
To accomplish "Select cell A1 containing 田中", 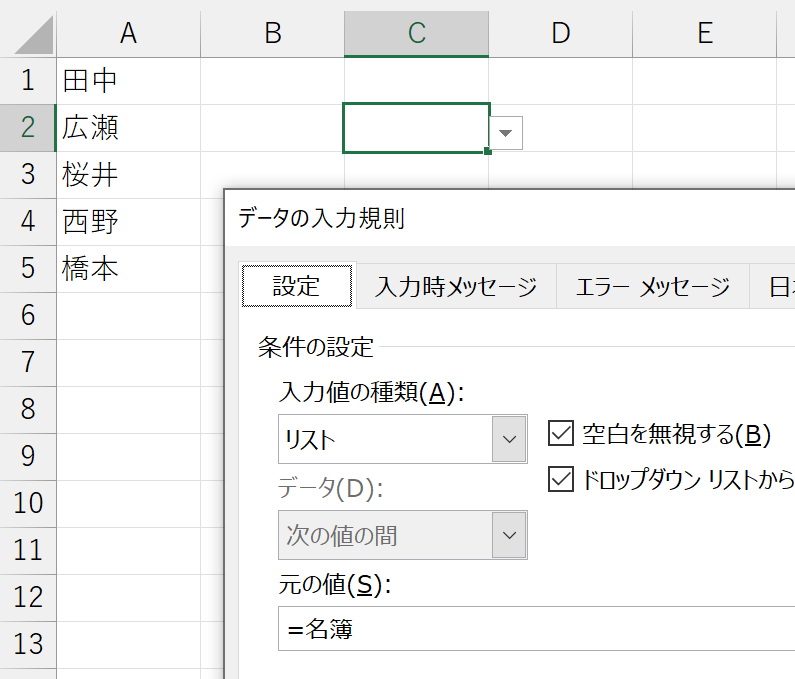I will click(128, 80).
